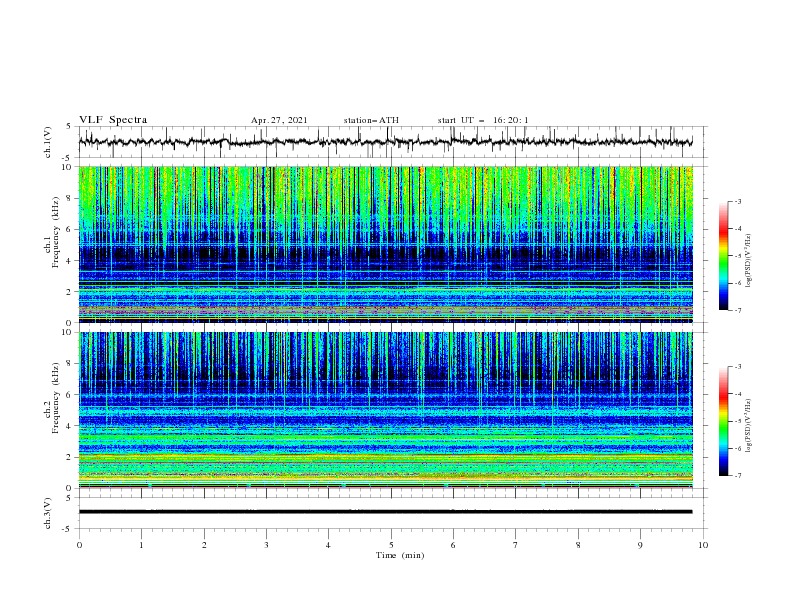Click the "-3" tick on ch.2 color bar
Image resolution: width=792 pixels, height=612 pixels.
tap(738, 367)
